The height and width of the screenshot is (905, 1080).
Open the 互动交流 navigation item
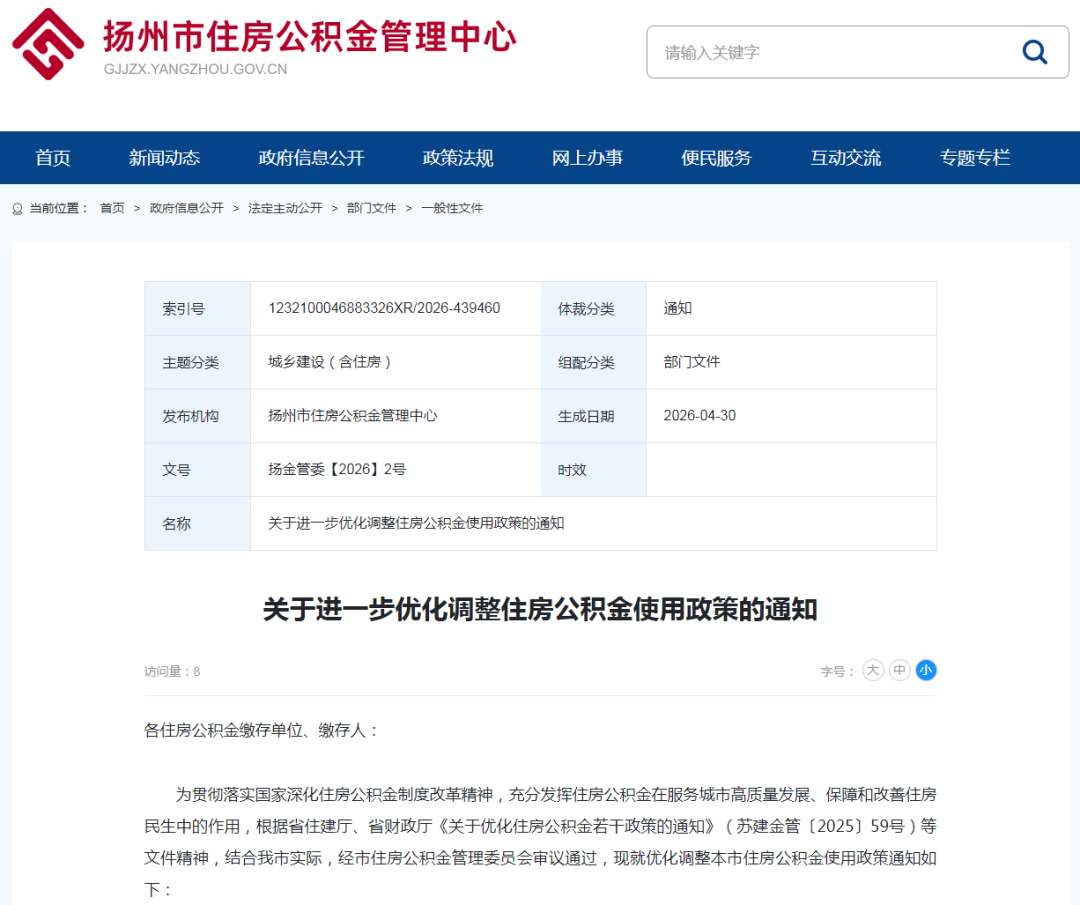pyautogui.click(x=846, y=158)
